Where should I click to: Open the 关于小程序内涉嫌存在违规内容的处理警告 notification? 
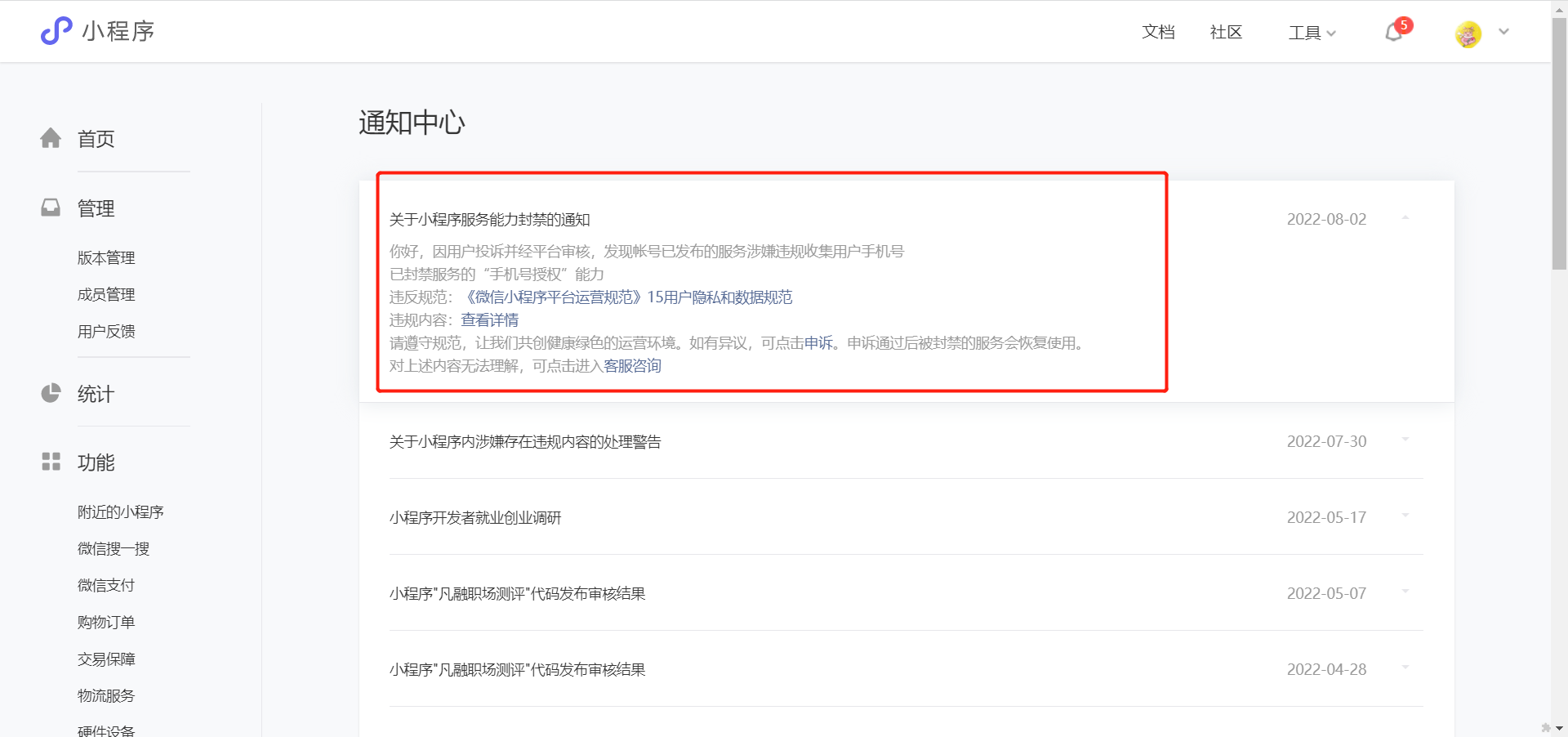[525, 441]
